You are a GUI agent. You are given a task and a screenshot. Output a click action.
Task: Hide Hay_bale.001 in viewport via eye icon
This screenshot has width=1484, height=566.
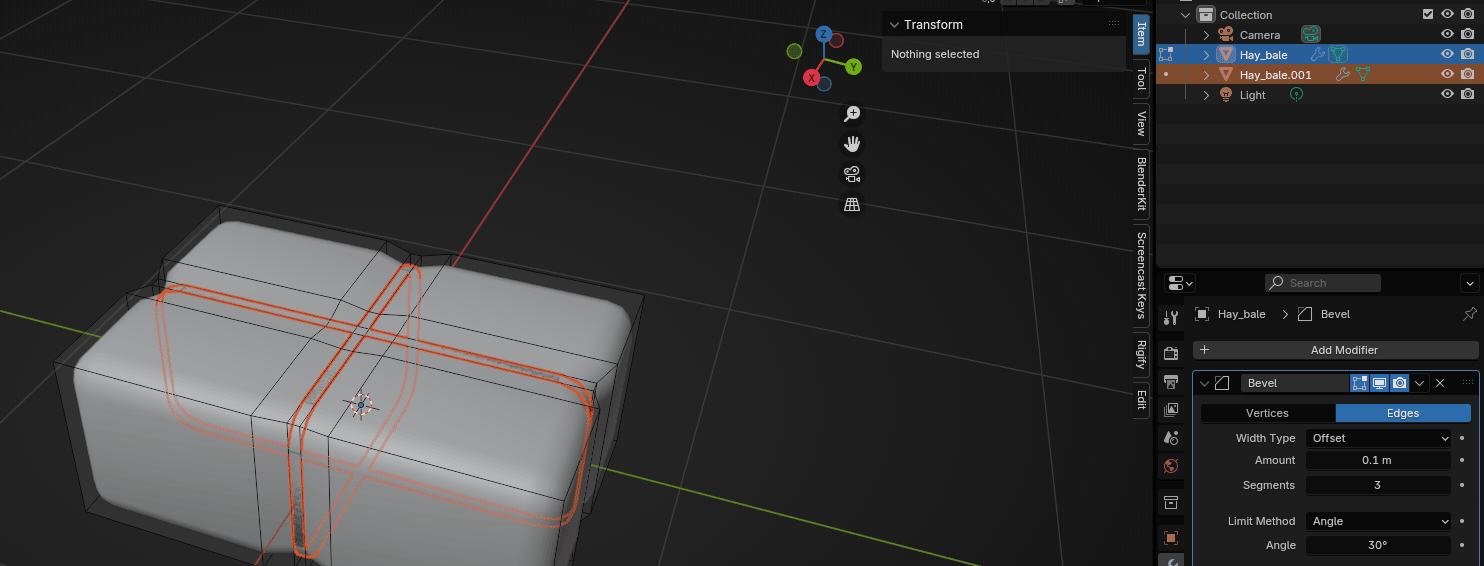[1447, 74]
